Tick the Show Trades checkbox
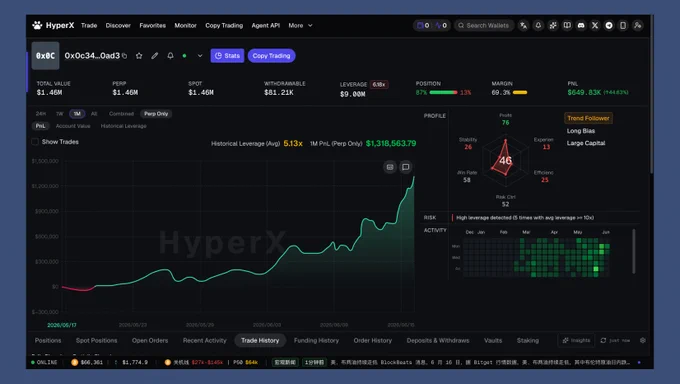The height and width of the screenshot is (384, 680). (35, 142)
